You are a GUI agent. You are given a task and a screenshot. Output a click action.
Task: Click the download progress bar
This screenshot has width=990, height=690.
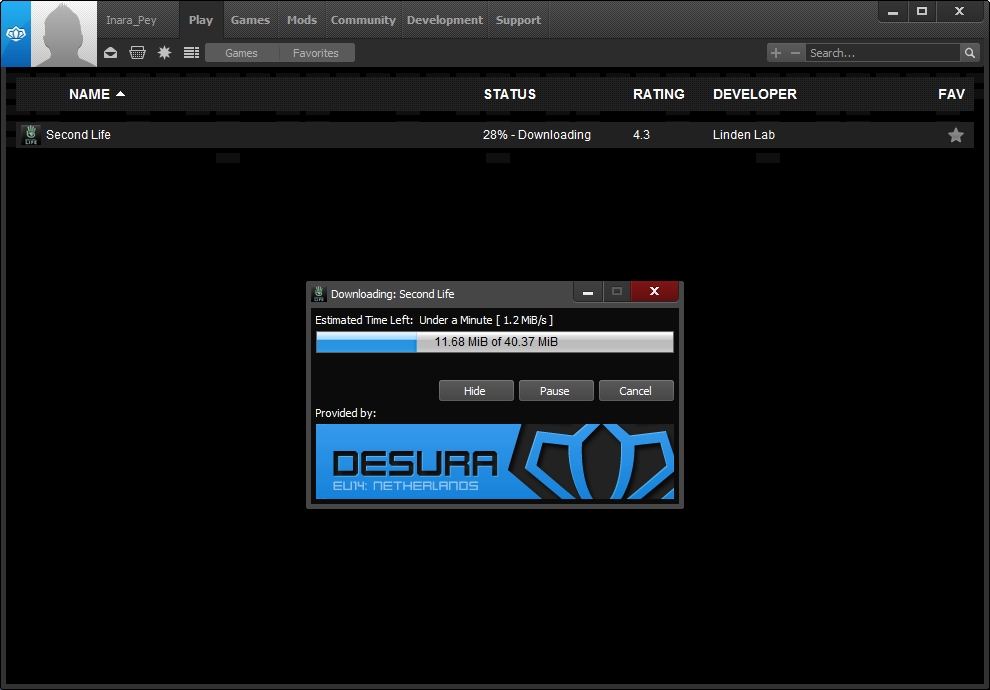coord(495,342)
